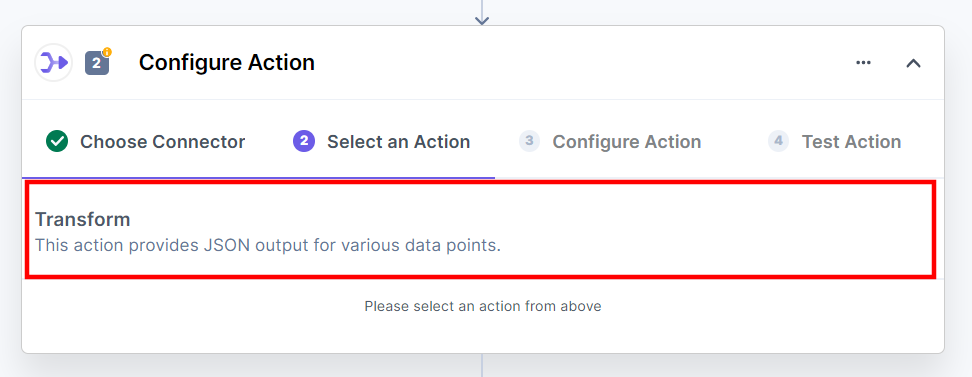This screenshot has width=972, height=377.
Task: Click the grey step 4 circle
Action: (779, 141)
